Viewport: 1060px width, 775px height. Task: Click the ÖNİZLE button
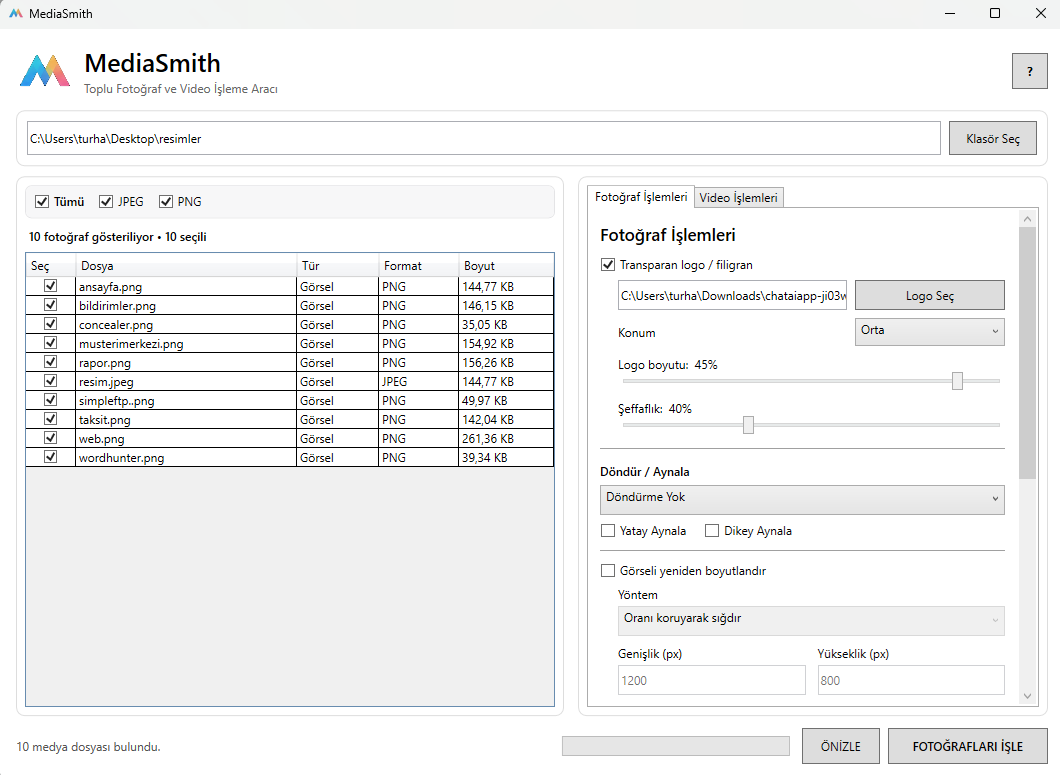tap(840, 747)
